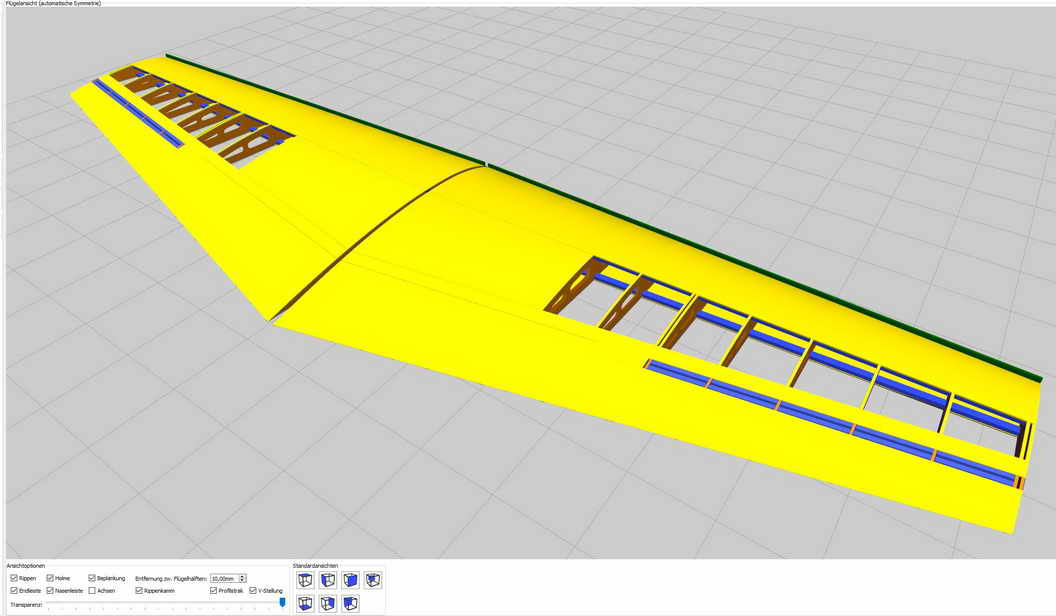Toggle Nasenleiste visibility
Image resolution: width=1056 pixels, height=616 pixels.
[51, 591]
